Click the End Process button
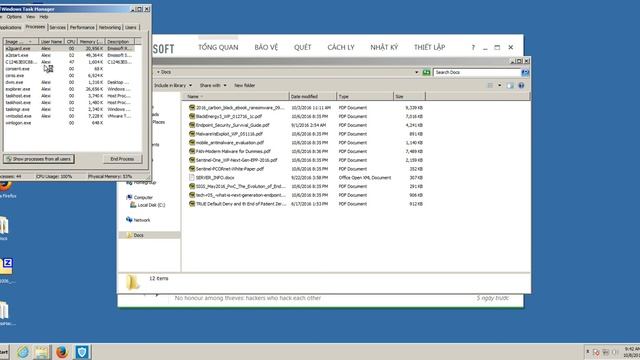 (x=122, y=159)
